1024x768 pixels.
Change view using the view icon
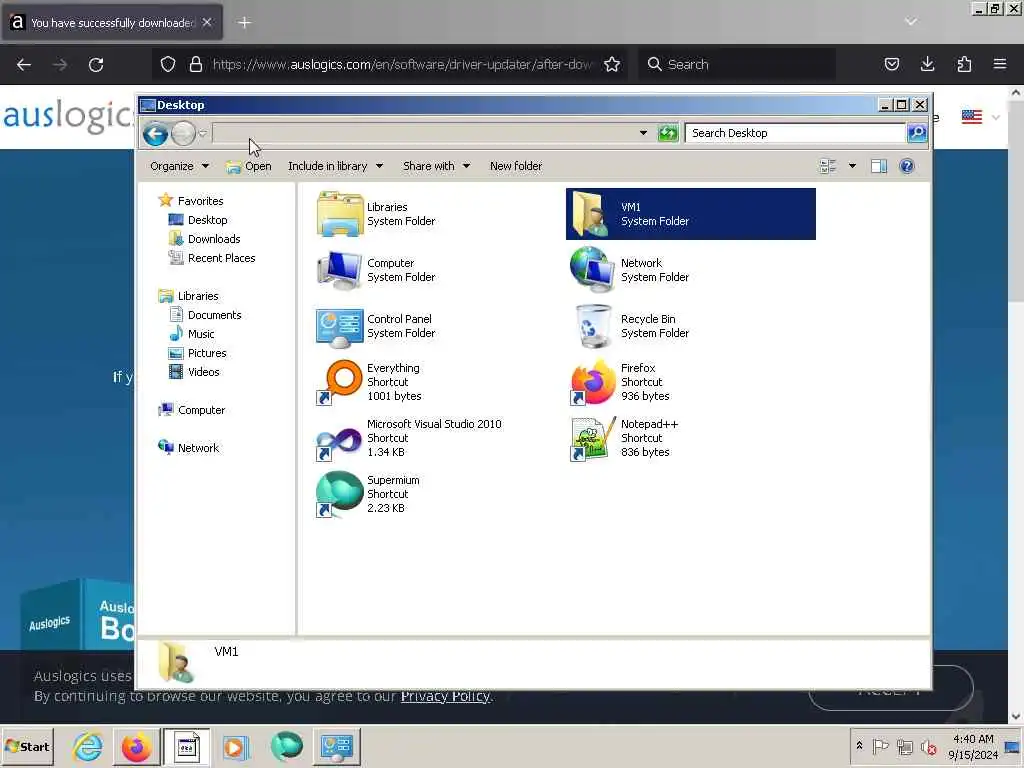[827, 167]
